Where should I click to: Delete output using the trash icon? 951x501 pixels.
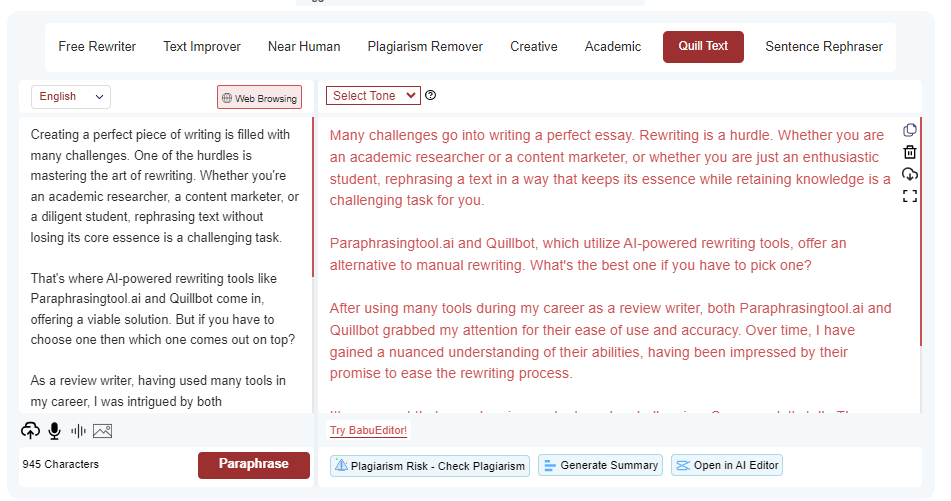pos(909,152)
